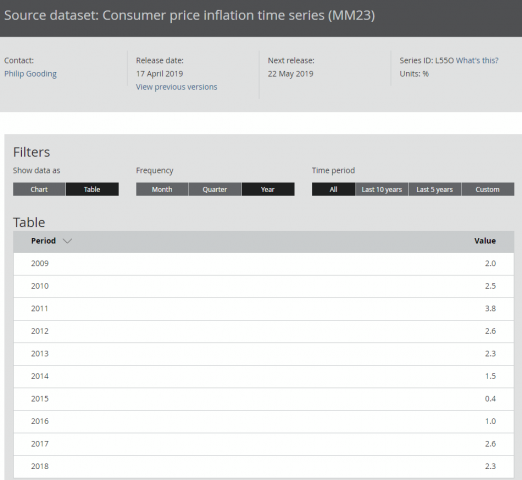This screenshot has height=480, width=522.
Task: Filter to Last 10 years
Action: (382, 189)
